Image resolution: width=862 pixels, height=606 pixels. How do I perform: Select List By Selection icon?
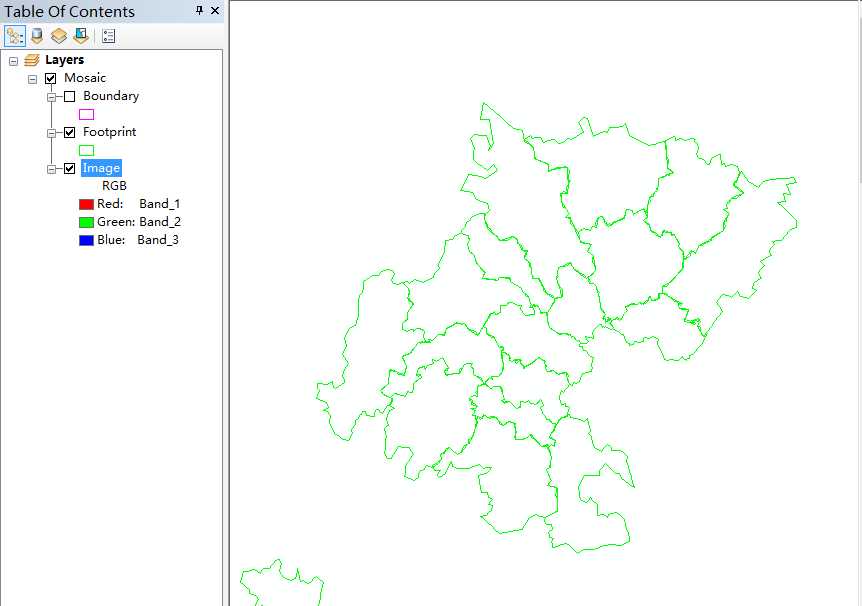81,36
